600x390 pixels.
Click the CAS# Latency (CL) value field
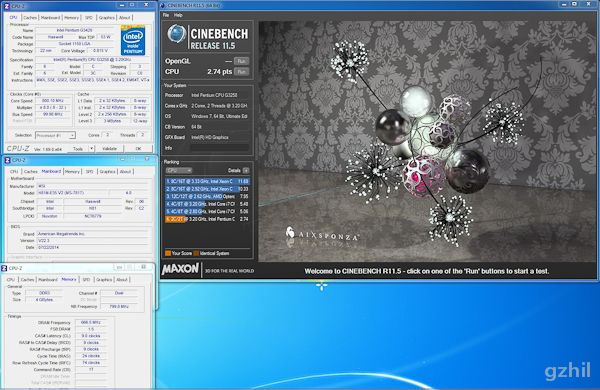90,336
